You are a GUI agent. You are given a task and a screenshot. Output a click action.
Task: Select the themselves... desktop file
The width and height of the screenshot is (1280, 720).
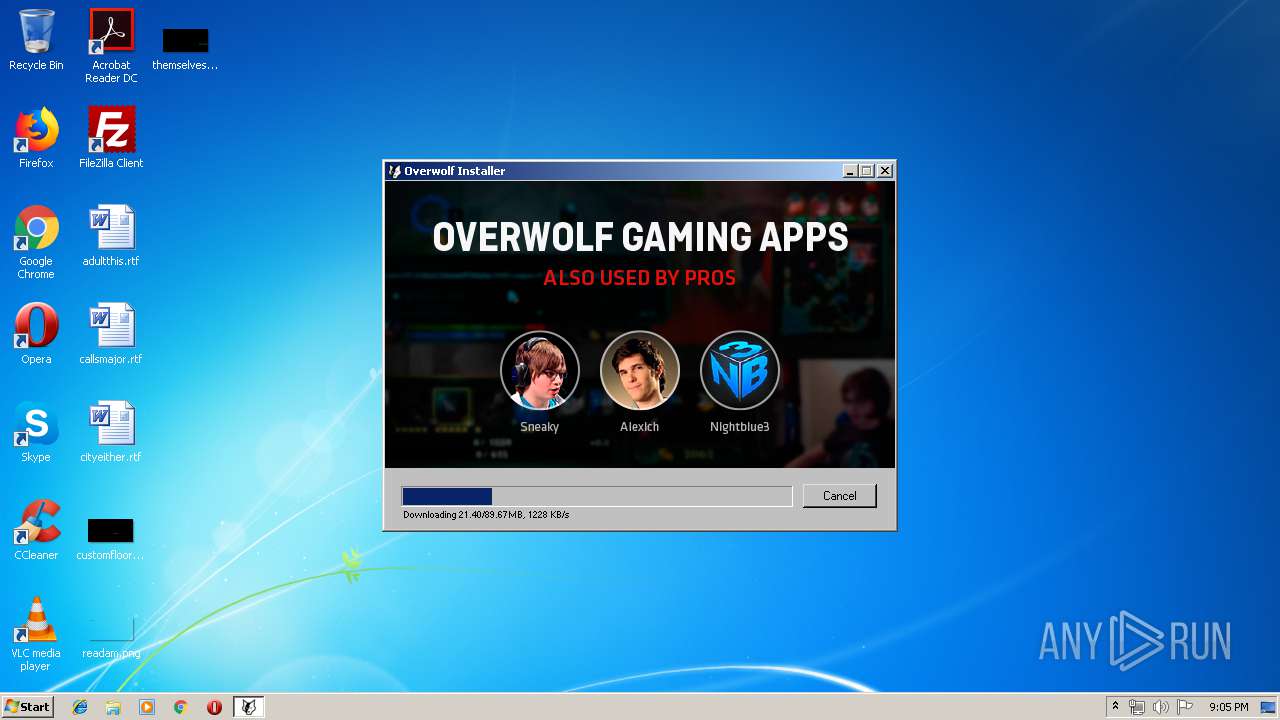coord(185,48)
